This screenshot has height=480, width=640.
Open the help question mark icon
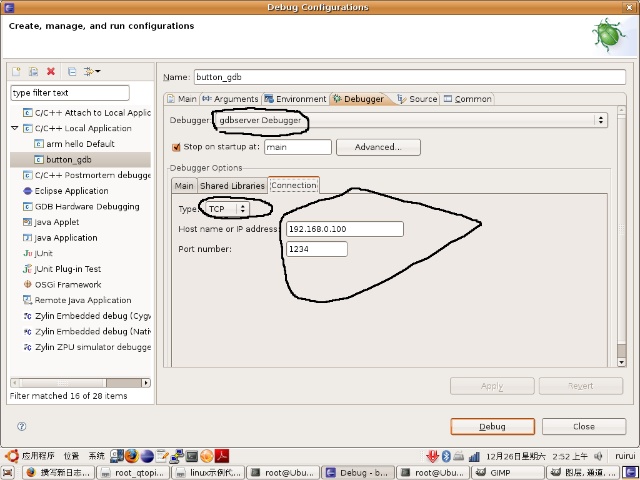click(x=22, y=426)
